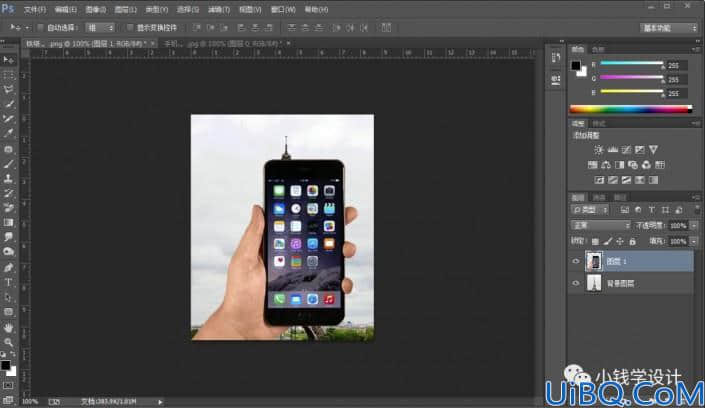Click the 图层 1 layer thumbnail
Image resolution: width=705 pixels, height=408 pixels.
[594, 261]
